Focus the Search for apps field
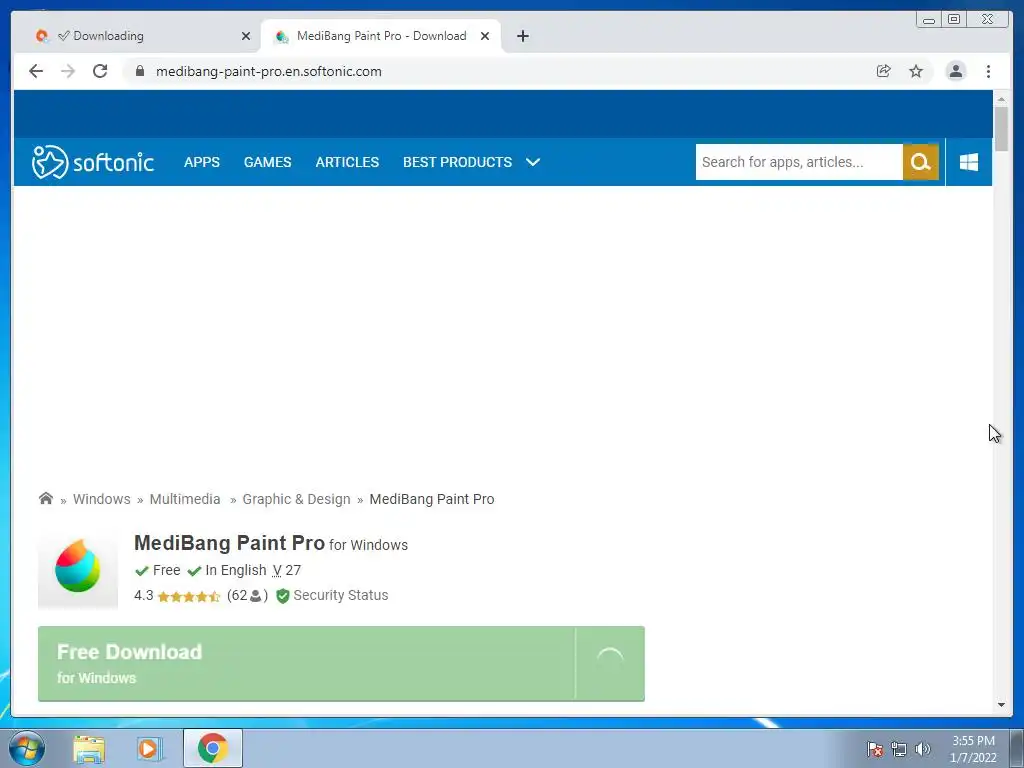This screenshot has height=768, width=1024. (799, 162)
